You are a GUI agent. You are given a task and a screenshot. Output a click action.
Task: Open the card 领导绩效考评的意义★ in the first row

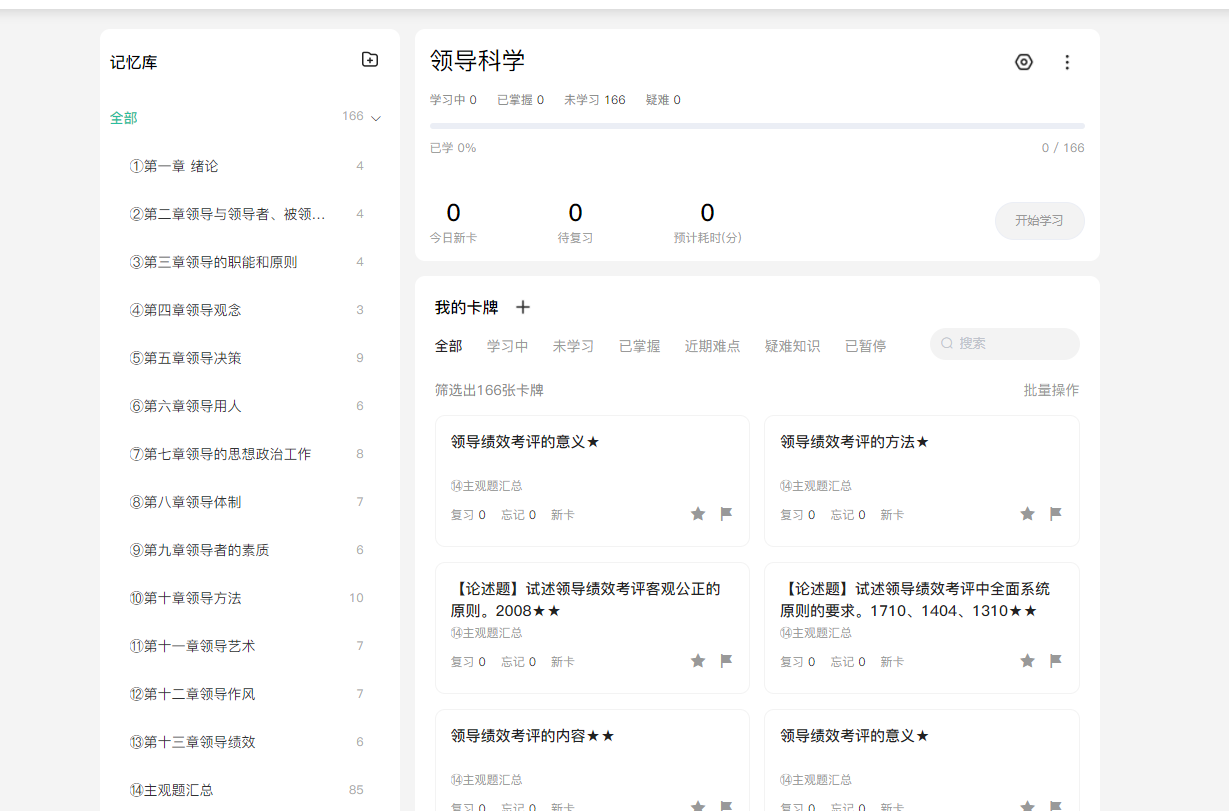592,481
